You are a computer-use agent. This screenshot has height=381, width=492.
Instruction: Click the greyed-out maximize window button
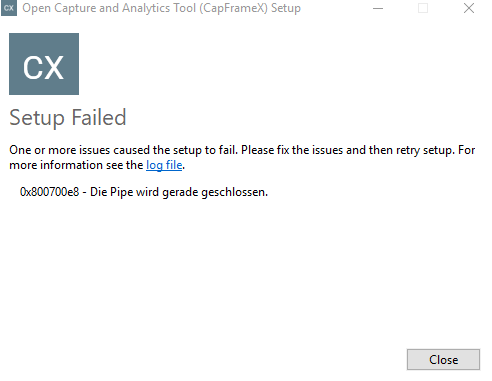(x=423, y=8)
